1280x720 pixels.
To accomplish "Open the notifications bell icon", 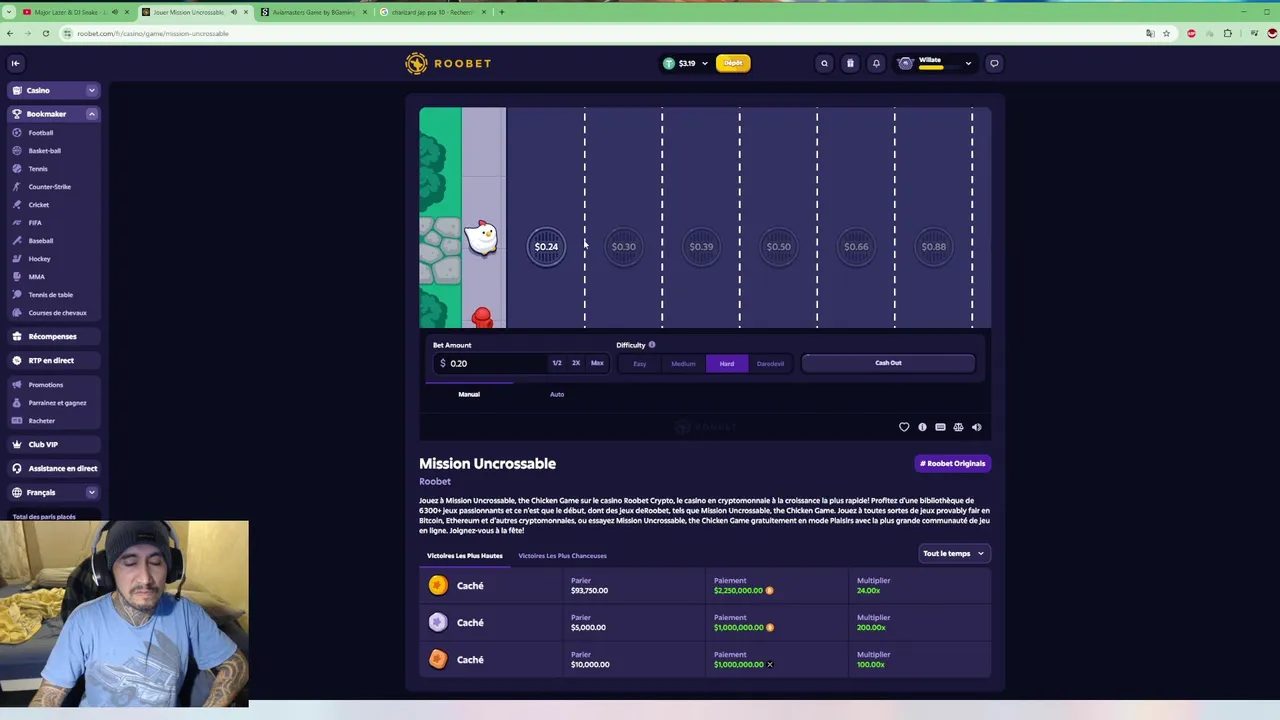I will click(876, 63).
